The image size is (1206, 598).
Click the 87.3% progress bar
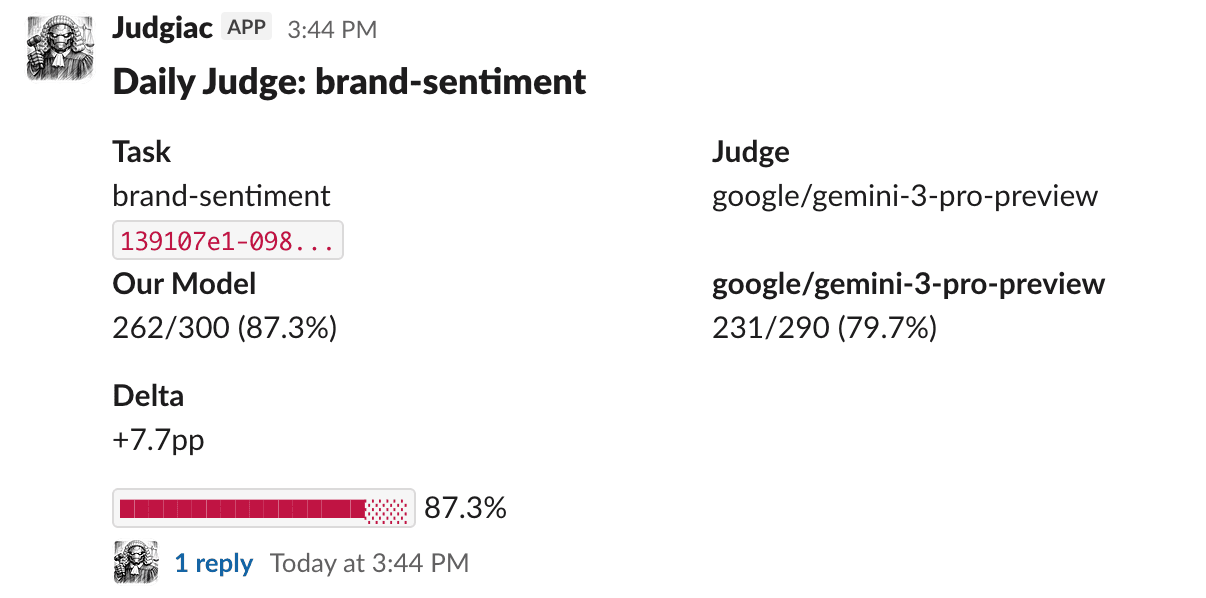[264, 507]
